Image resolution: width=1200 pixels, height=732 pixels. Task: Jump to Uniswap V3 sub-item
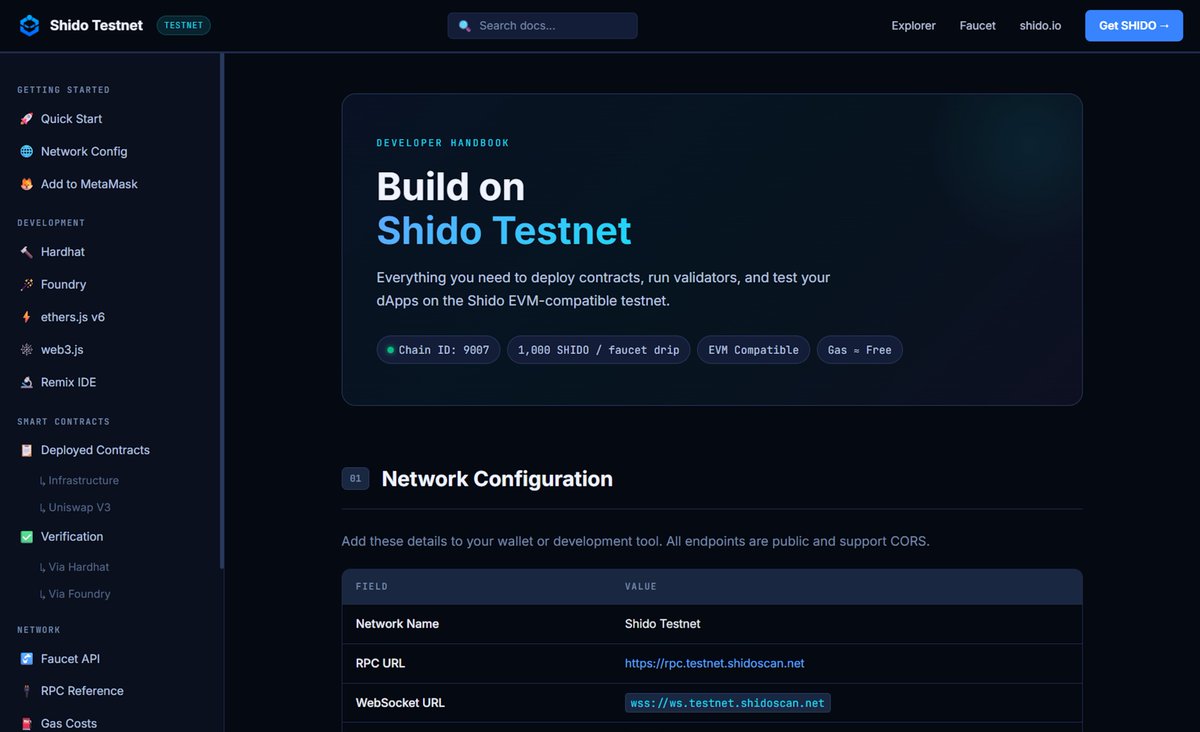point(75,508)
